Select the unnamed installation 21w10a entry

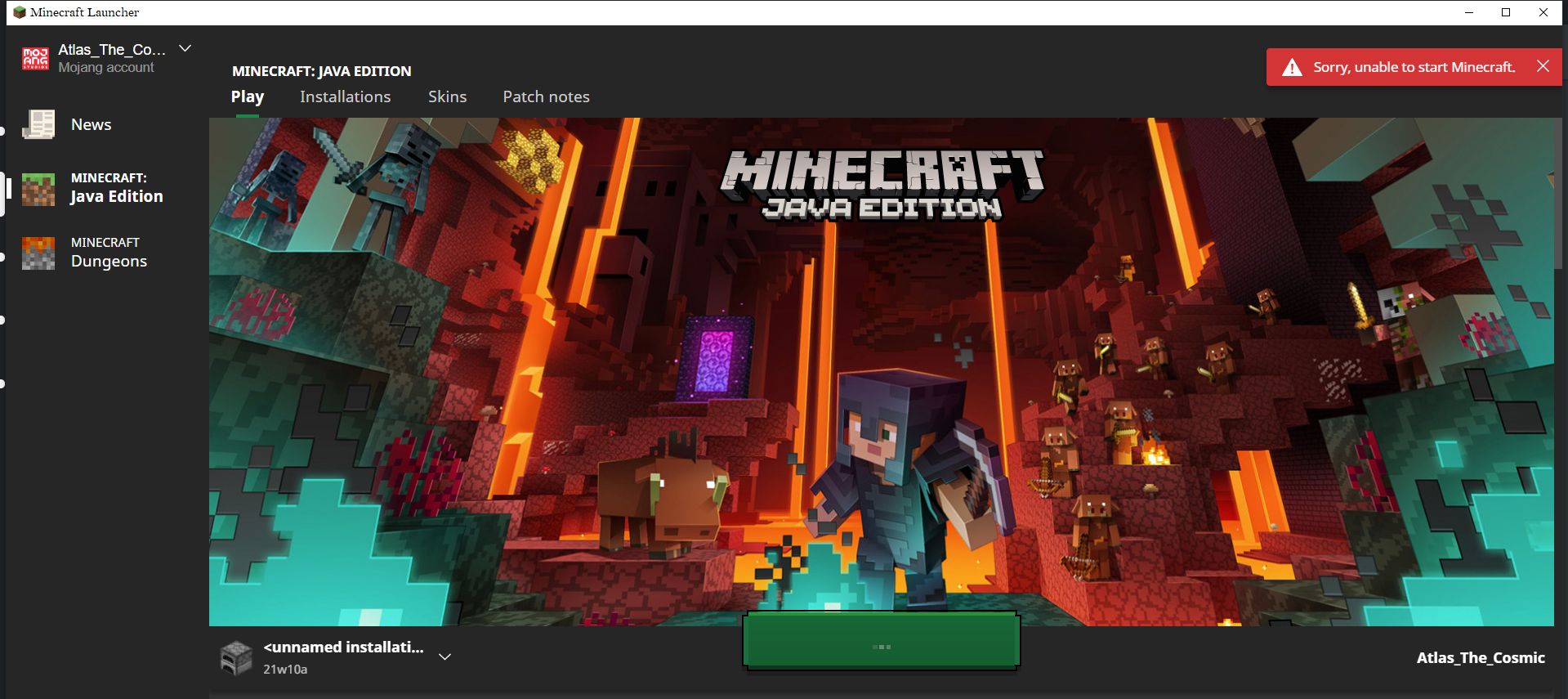pos(343,656)
